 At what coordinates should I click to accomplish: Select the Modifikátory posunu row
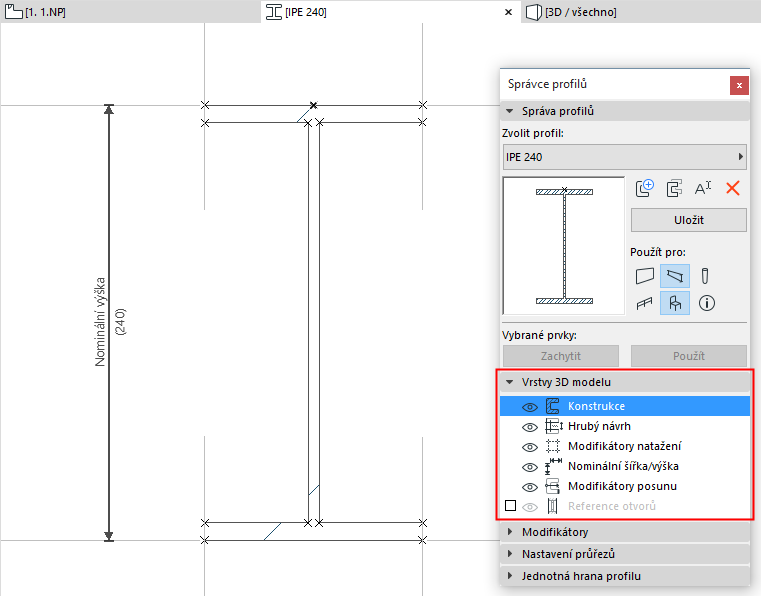point(625,486)
